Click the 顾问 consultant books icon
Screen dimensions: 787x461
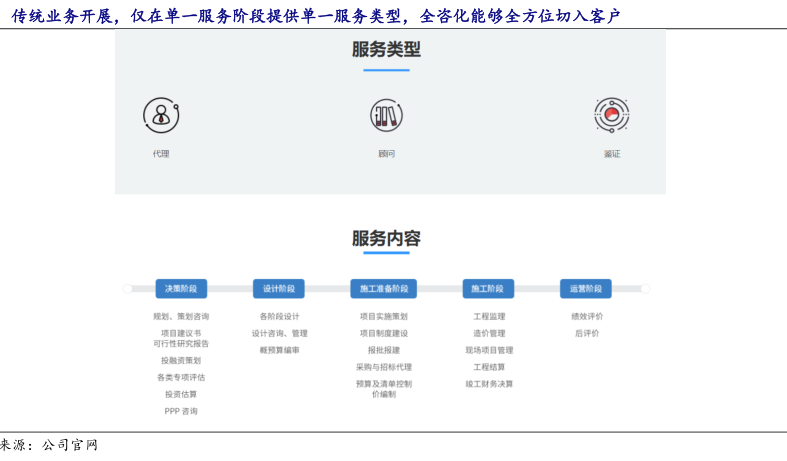(x=386, y=115)
